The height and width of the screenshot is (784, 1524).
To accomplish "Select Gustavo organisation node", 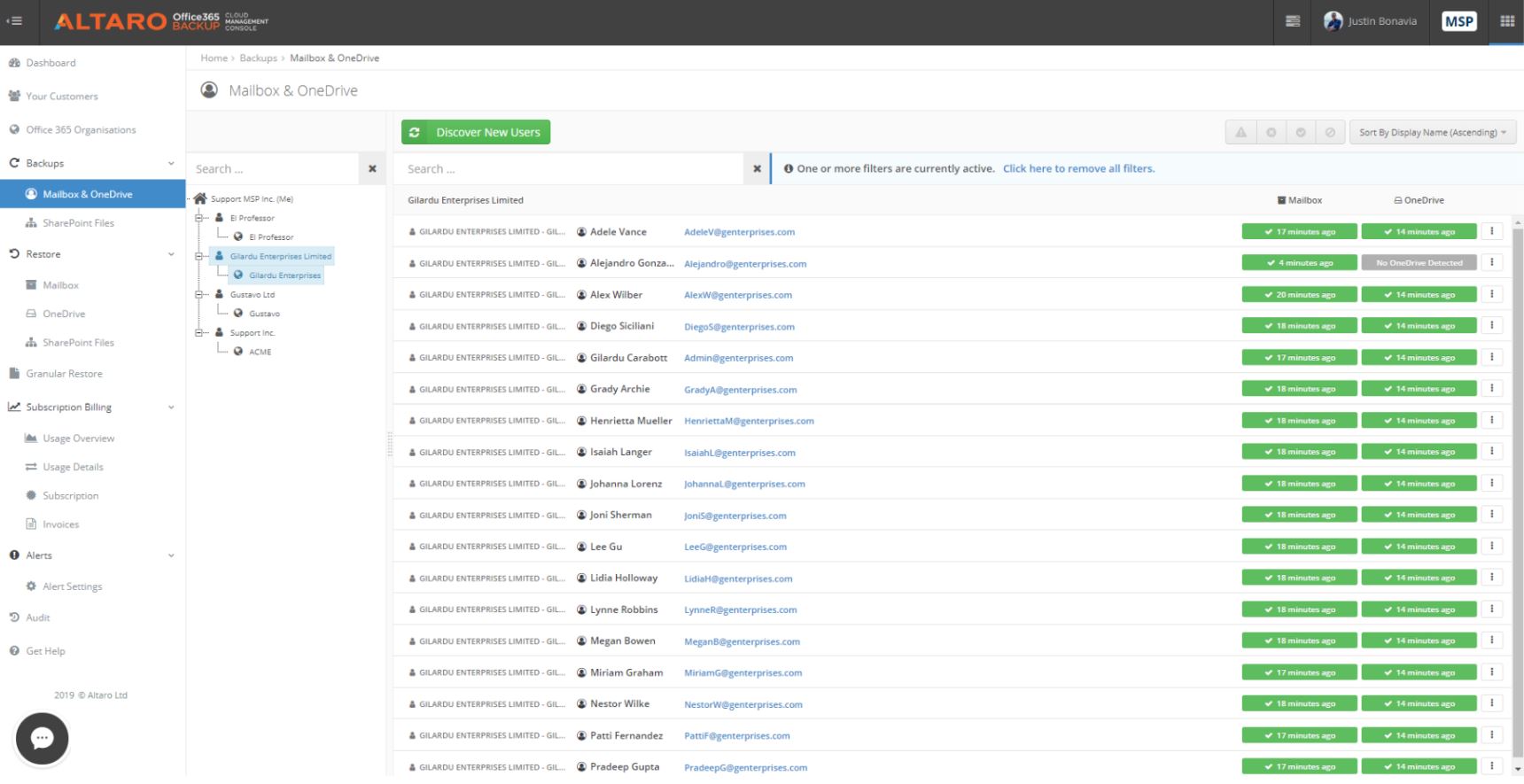I will click(x=256, y=314).
